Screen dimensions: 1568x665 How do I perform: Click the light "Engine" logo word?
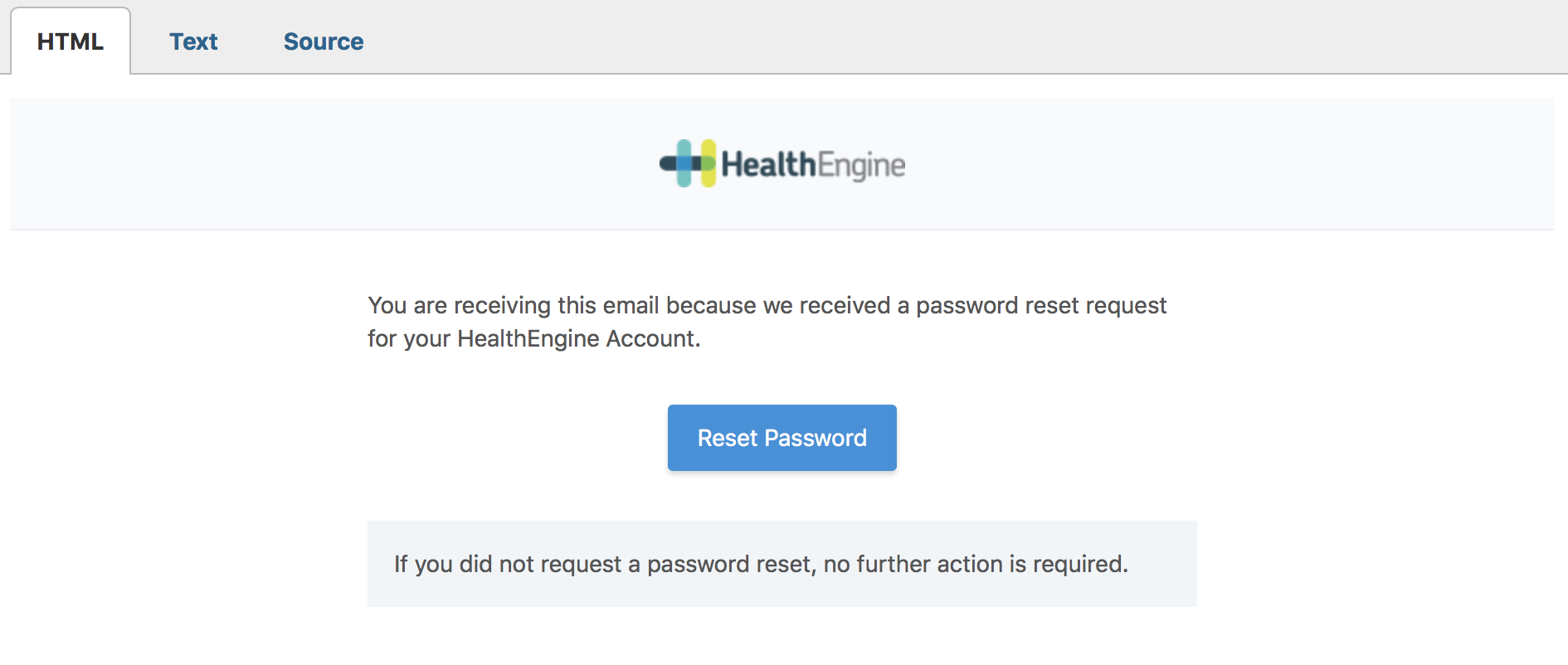coord(861,165)
